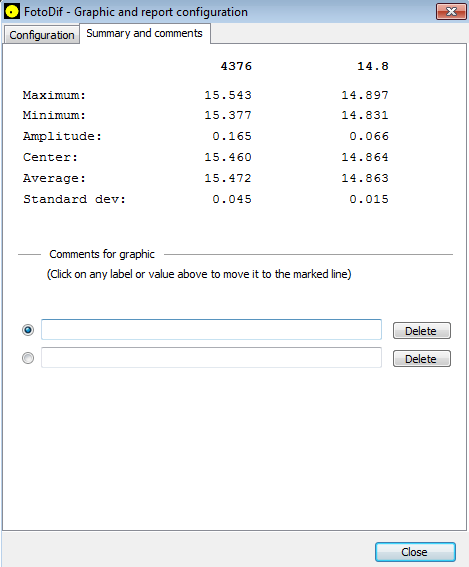Click the window X close button
The image size is (469, 567).
pos(451,12)
